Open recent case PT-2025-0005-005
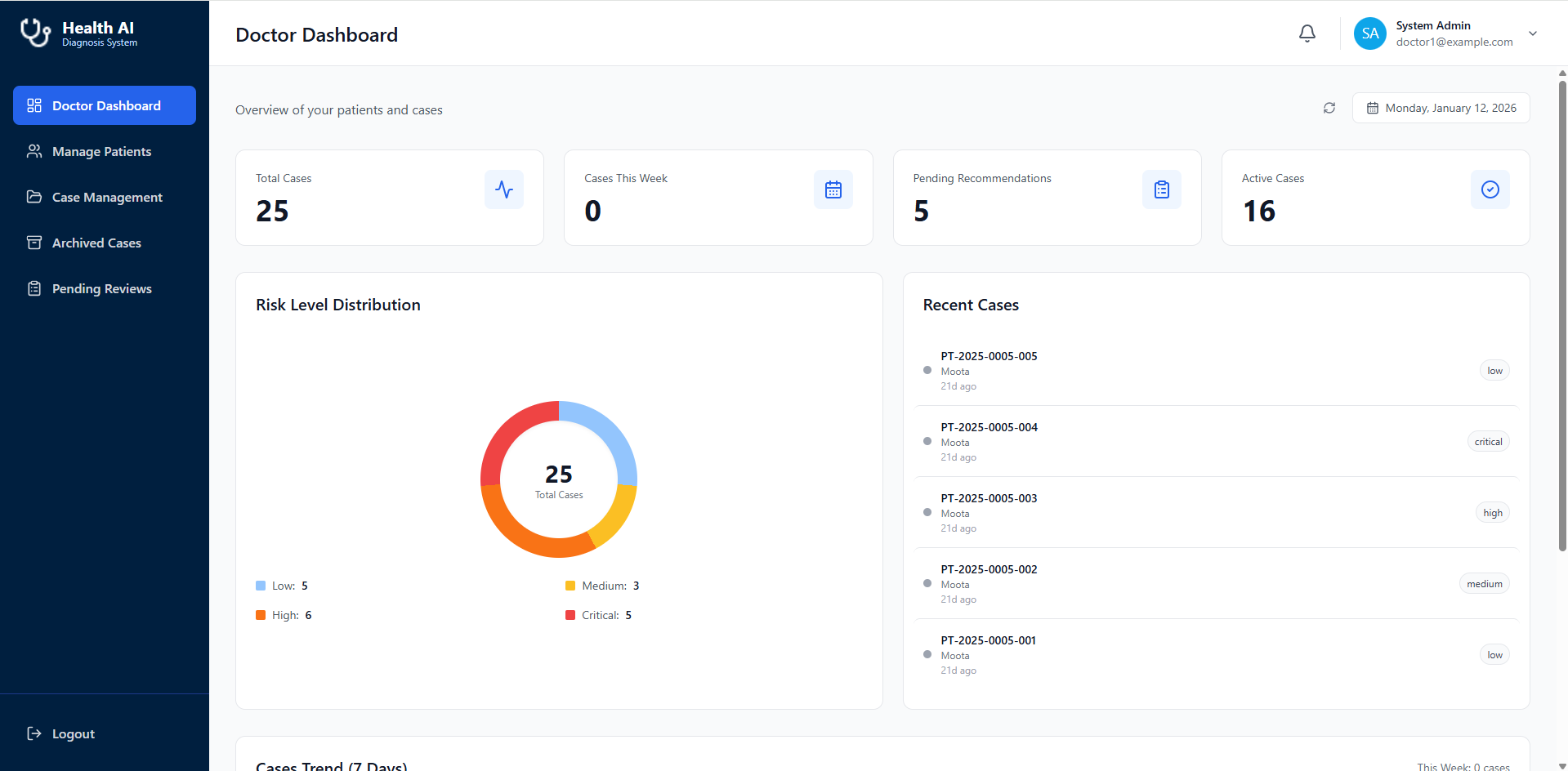 click(x=1216, y=371)
